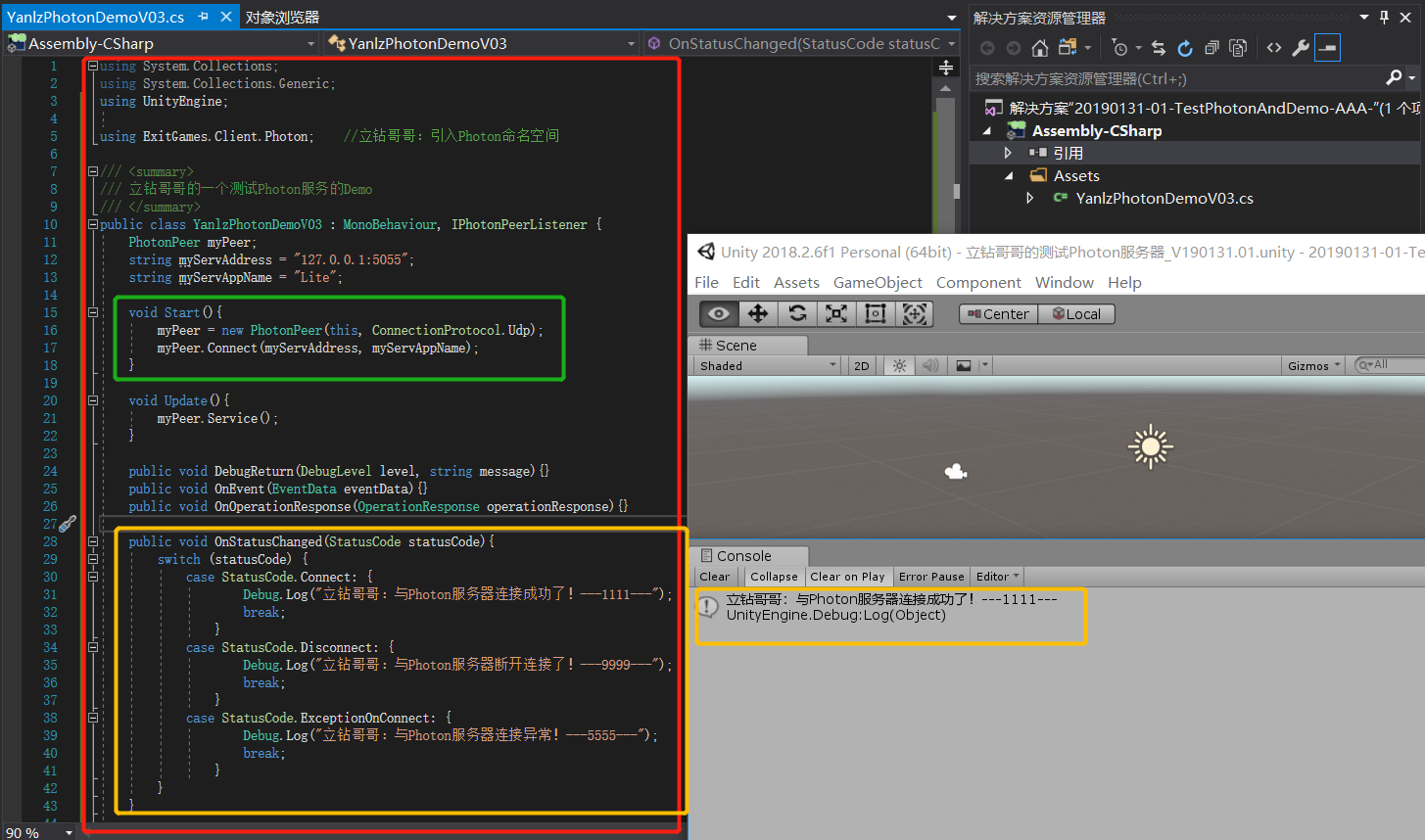Screen dimensions: 1425x840
Task: Click the Show All Files icon
Action: point(1238,47)
